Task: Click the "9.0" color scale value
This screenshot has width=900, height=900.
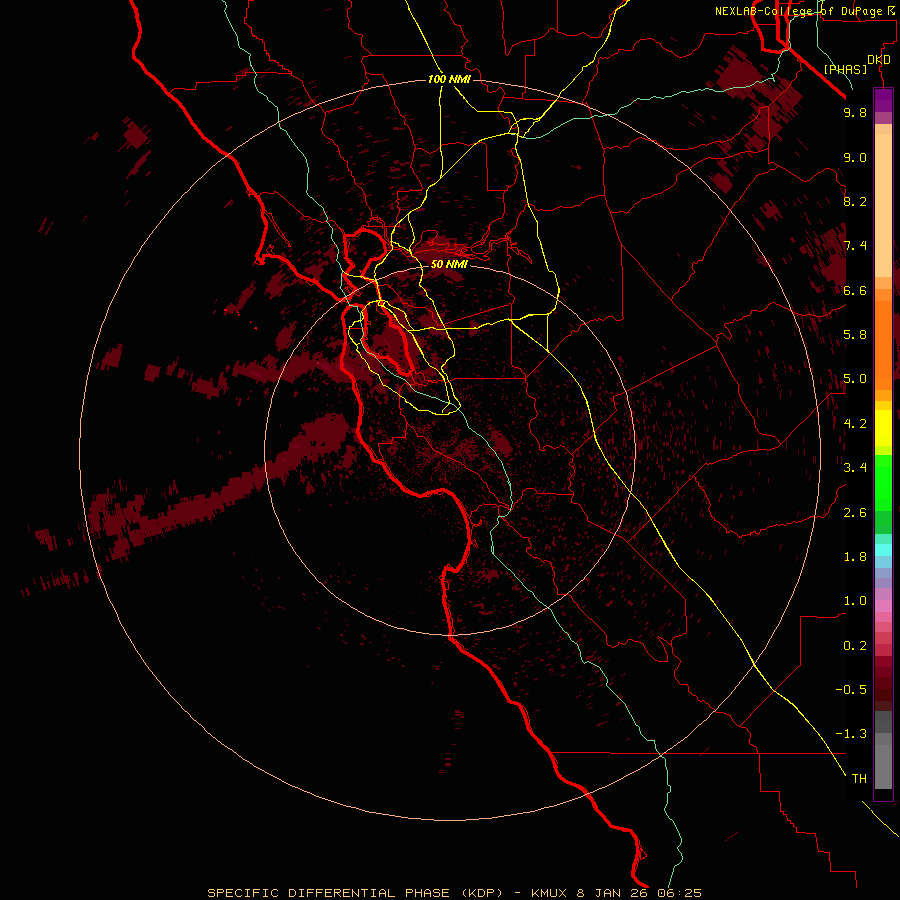Action: (x=855, y=157)
